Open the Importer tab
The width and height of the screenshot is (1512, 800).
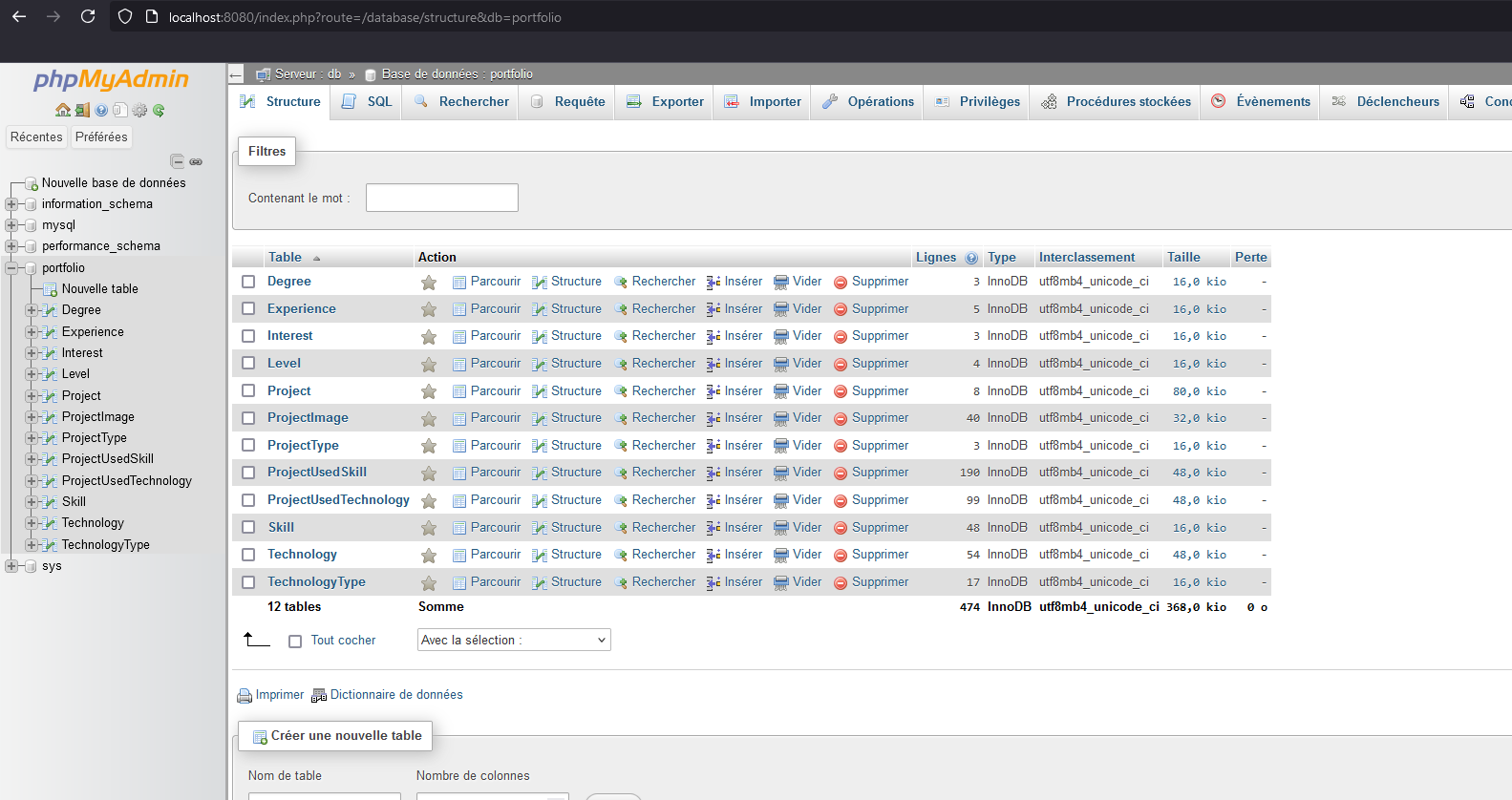(x=762, y=101)
